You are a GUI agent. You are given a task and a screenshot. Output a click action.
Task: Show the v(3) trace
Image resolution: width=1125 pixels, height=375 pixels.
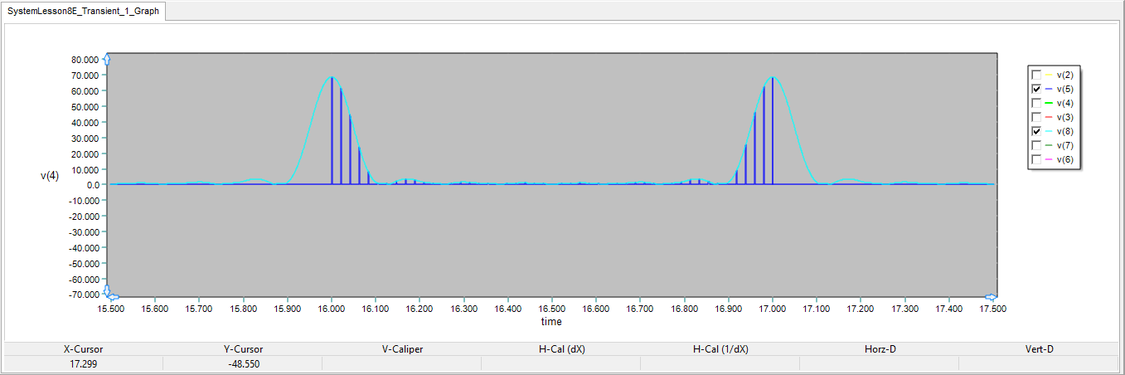[x=1035, y=117]
